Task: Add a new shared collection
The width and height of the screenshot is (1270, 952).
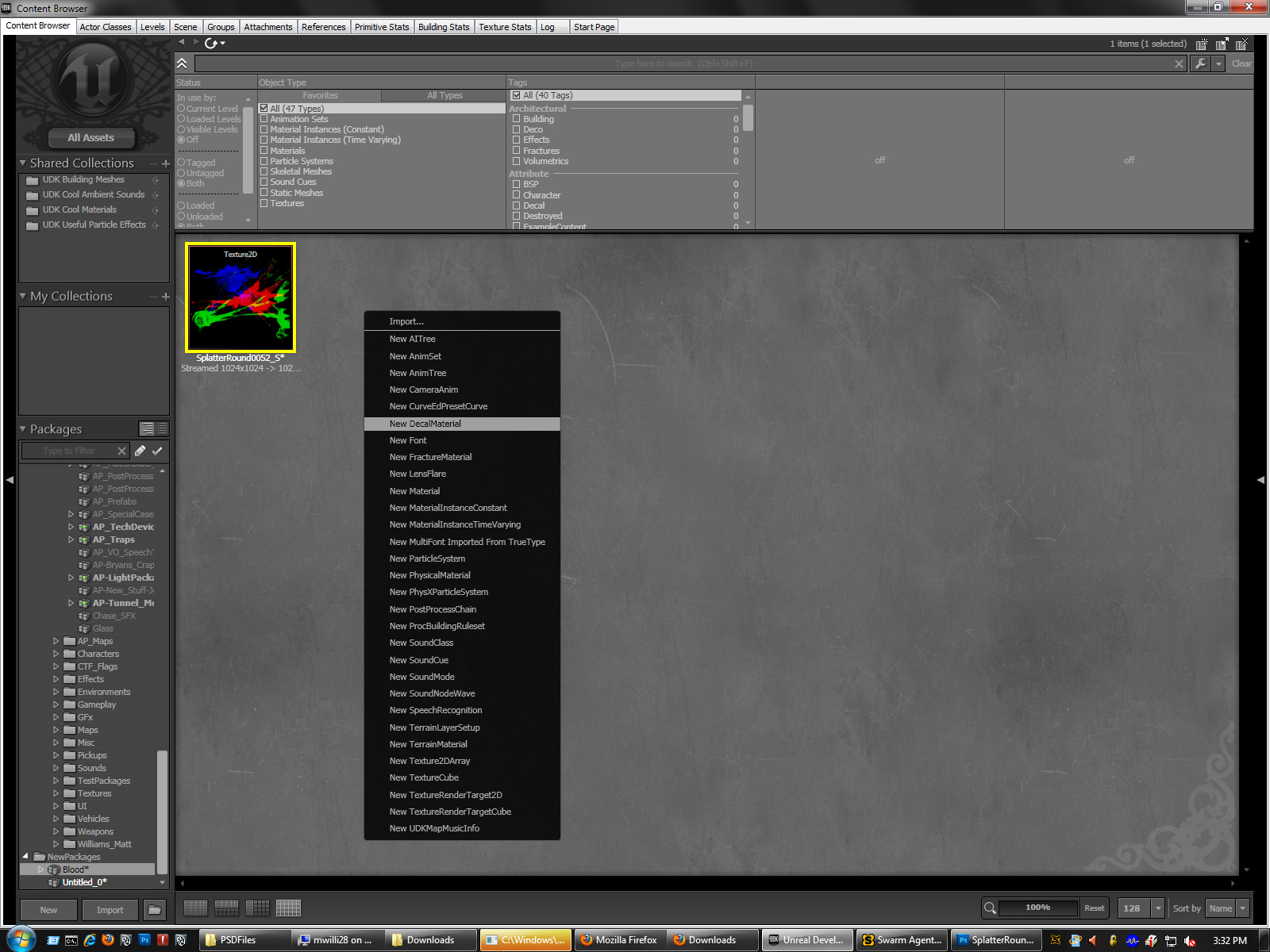Action: pyautogui.click(x=166, y=163)
